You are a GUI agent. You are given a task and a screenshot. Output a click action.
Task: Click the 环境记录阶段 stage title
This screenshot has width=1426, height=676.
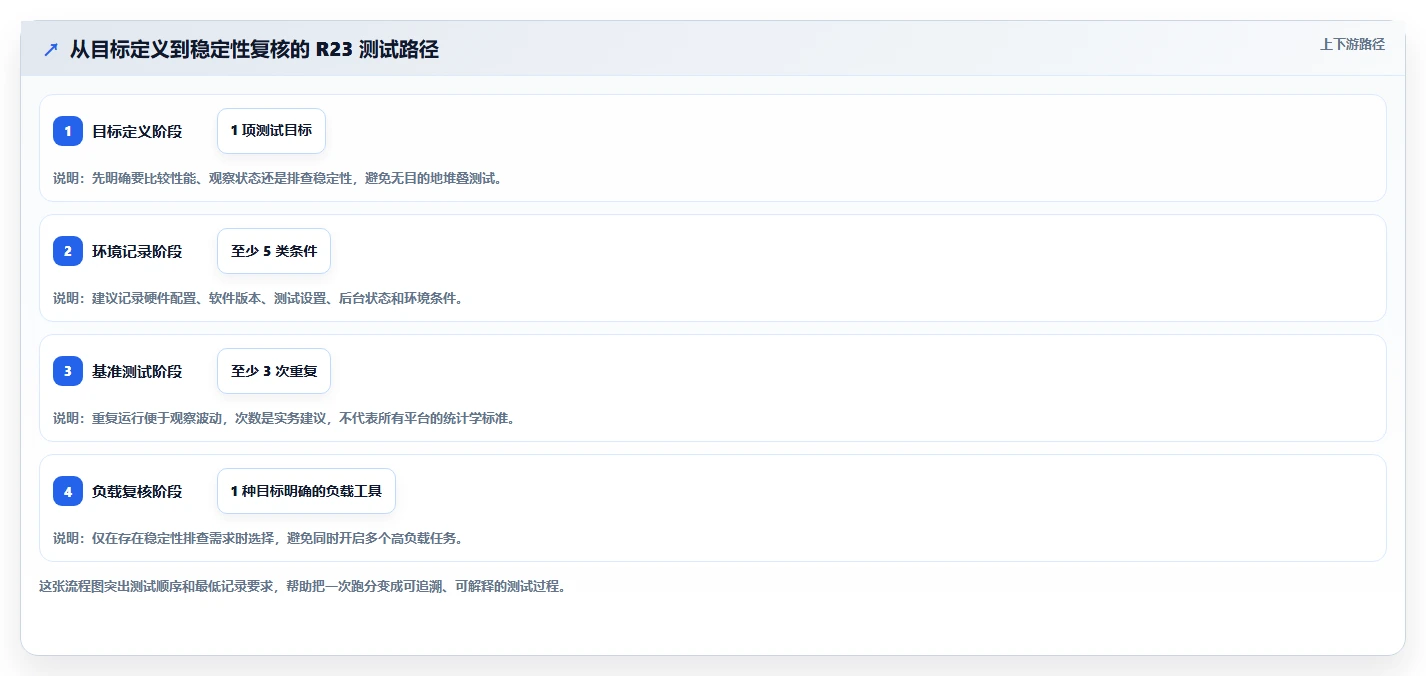pos(137,251)
